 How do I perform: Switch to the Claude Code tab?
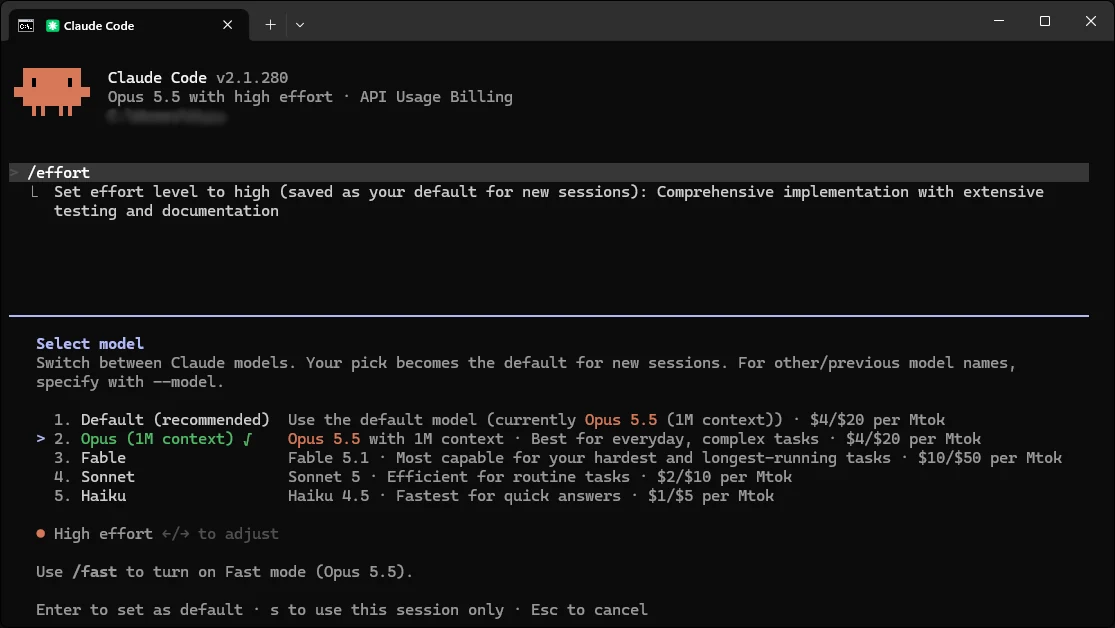tap(129, 25)
